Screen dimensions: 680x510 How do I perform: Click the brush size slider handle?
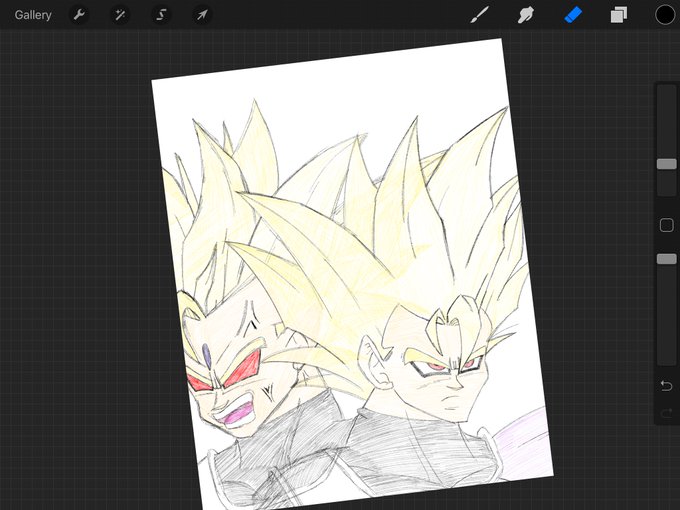coord(667,164)
